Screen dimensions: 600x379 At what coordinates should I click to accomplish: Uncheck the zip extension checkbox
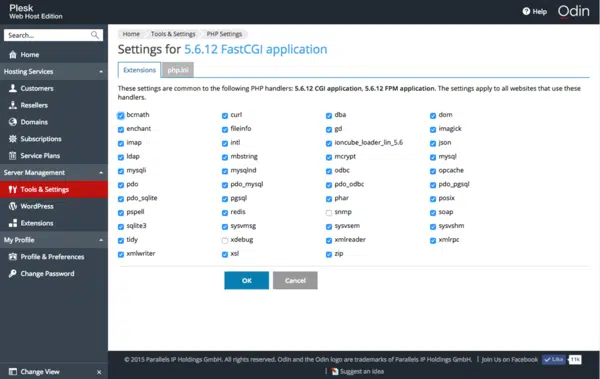point(329,254)
